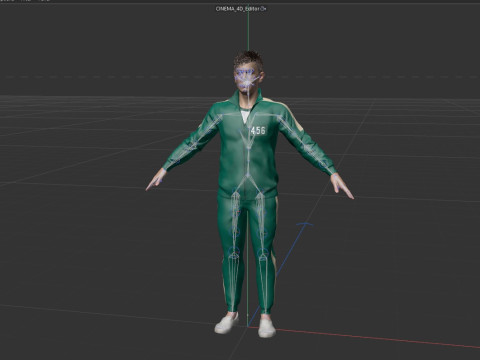Pick the hand at the viewer's far right
The width and height of the screenshot is (480, 360).
(x=342, y=186)
